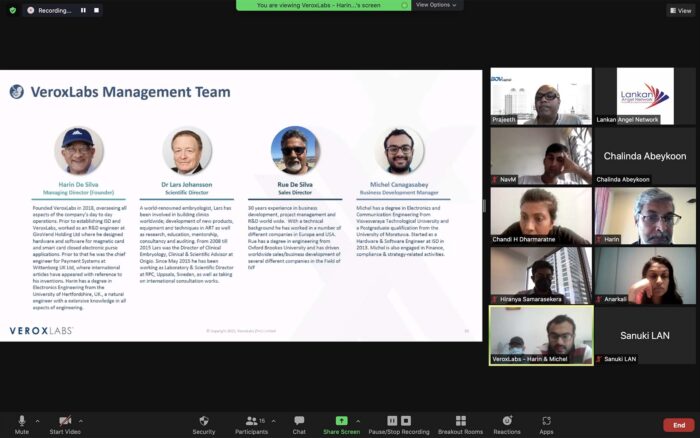Click the green encryption shield icon
Image resolution: width=700 pixels, height=438 pixels.
12,10
